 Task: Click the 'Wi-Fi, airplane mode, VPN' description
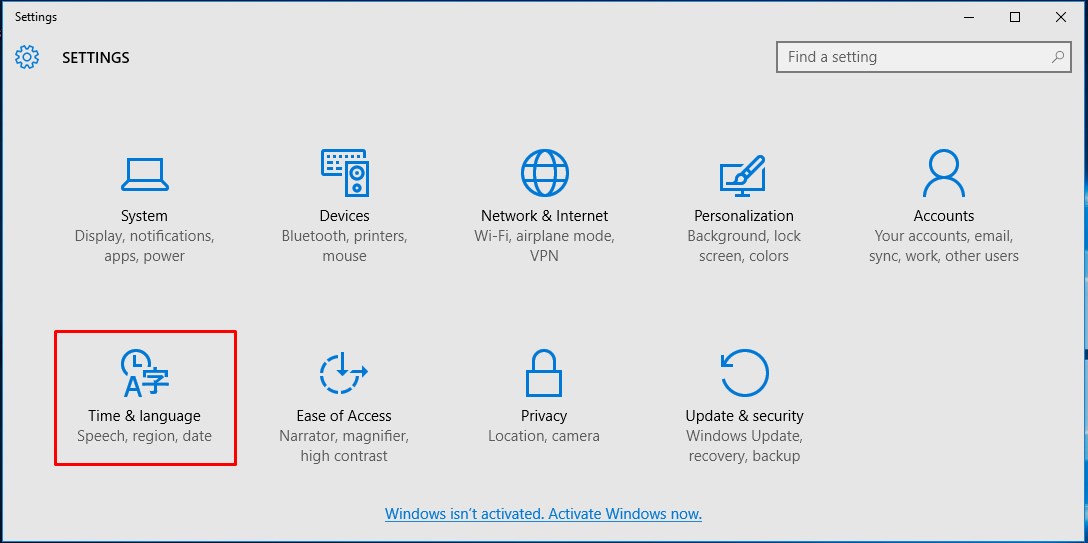pyautogui.click(x=544, y=246)
